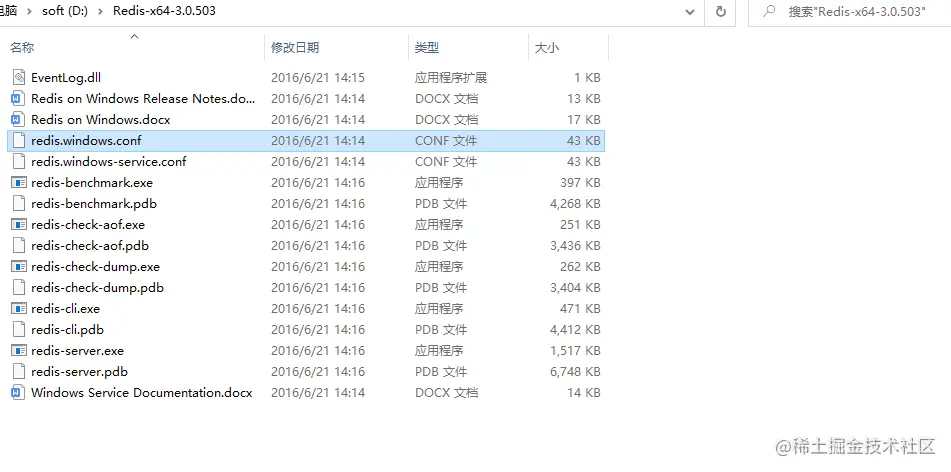Select the redis.windows-service.conf file name
The image size is (951, 472).
coord(109,161)
